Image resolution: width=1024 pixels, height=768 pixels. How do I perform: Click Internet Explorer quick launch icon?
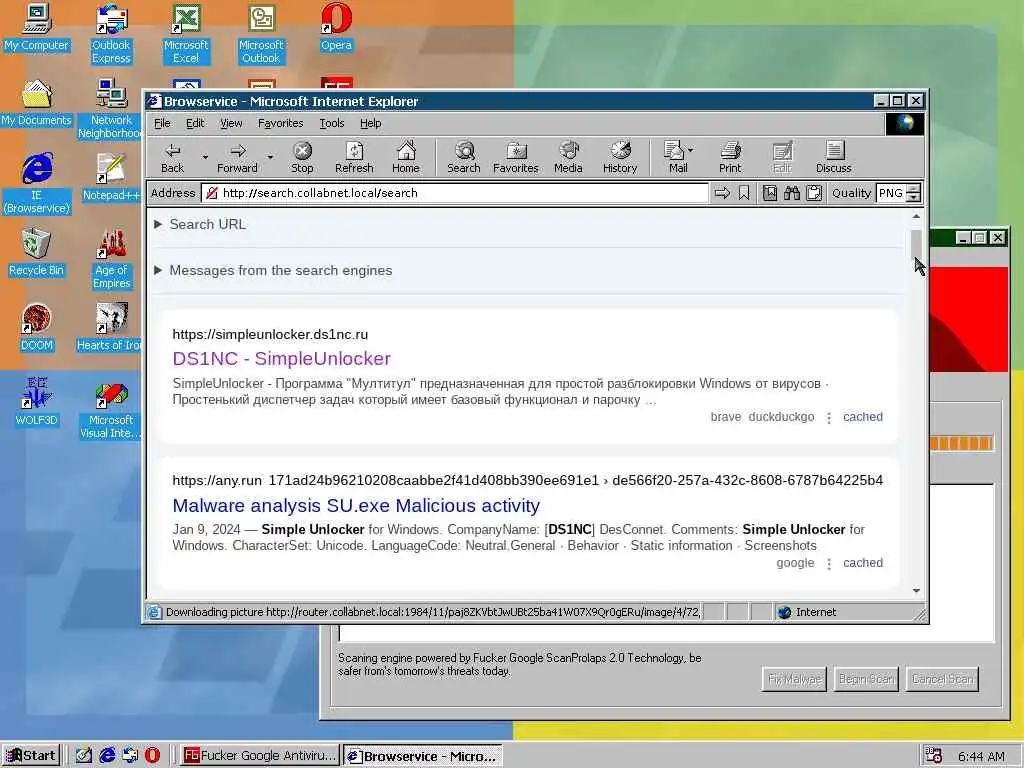(107, 756)
